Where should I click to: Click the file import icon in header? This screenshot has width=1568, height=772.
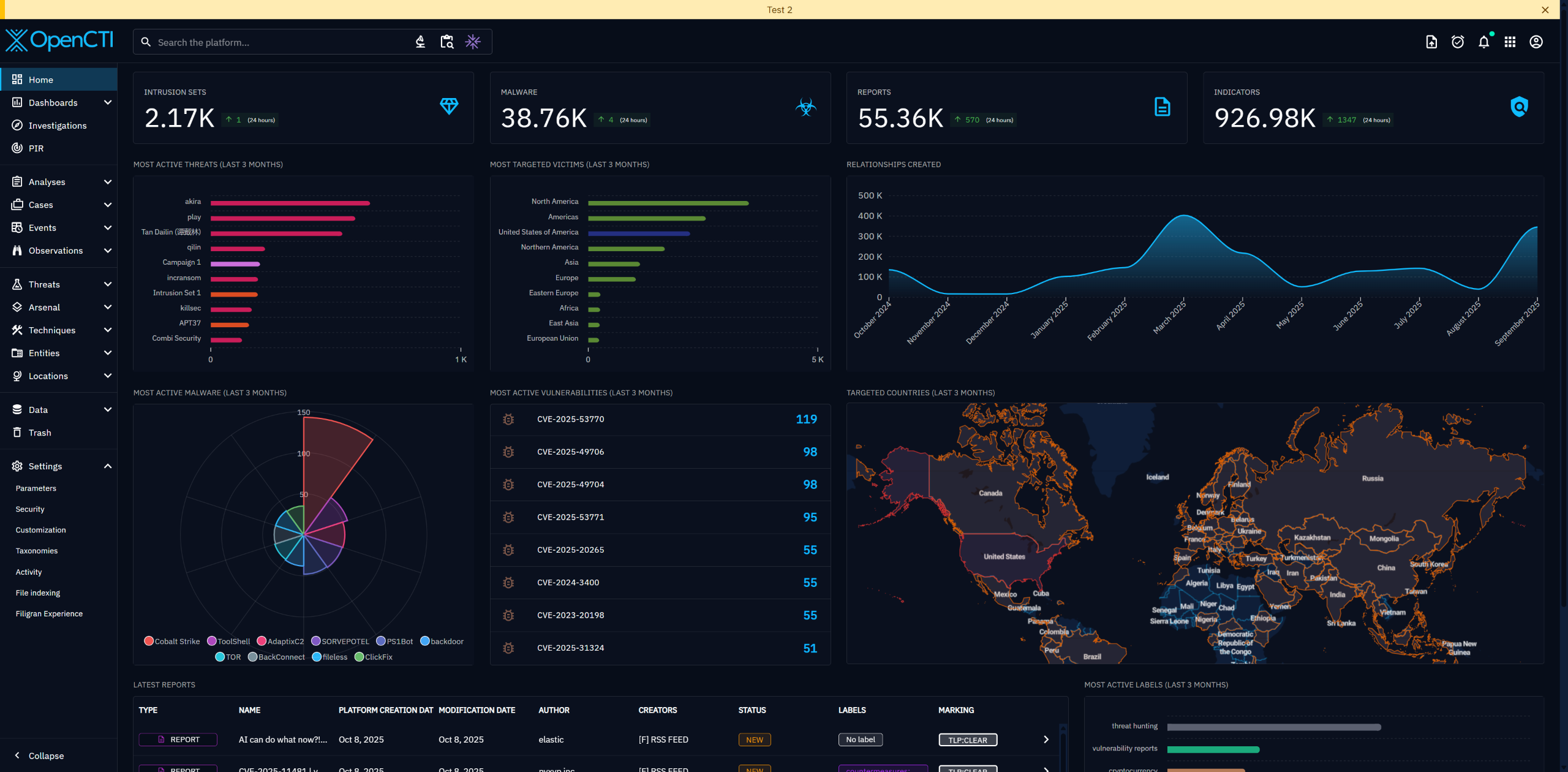pos(1431,42)
